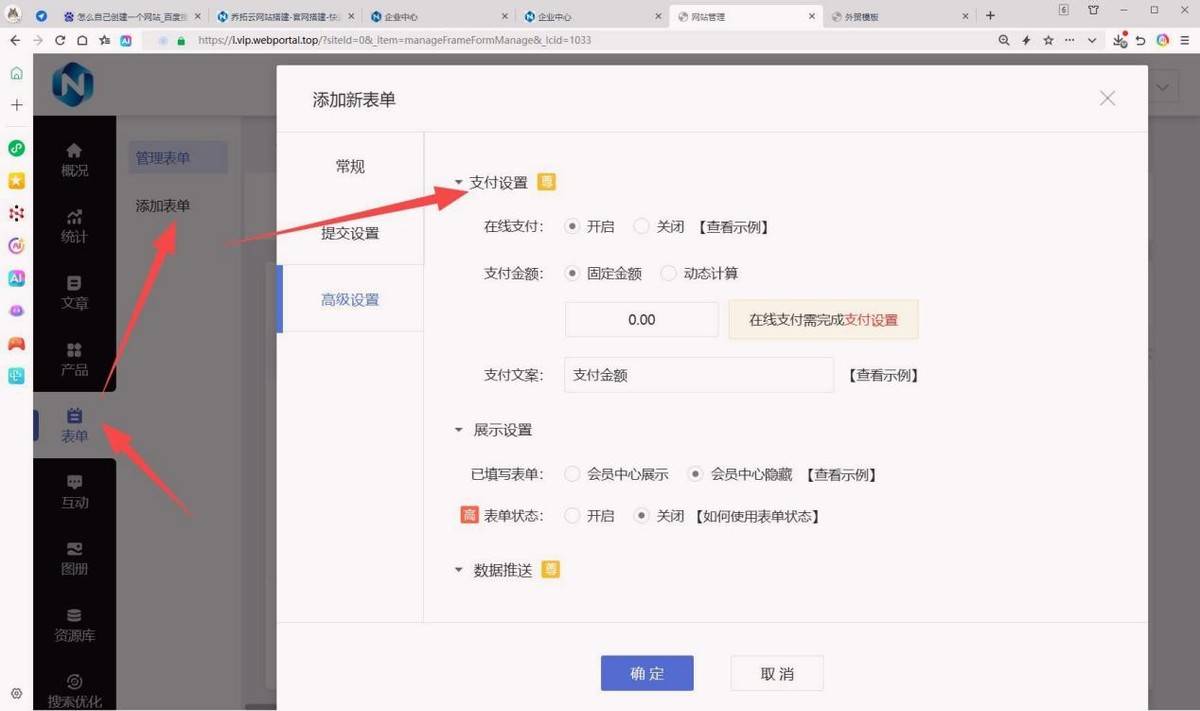
Task: Click the 支付文案 text field
Action: tap(698, 375)
